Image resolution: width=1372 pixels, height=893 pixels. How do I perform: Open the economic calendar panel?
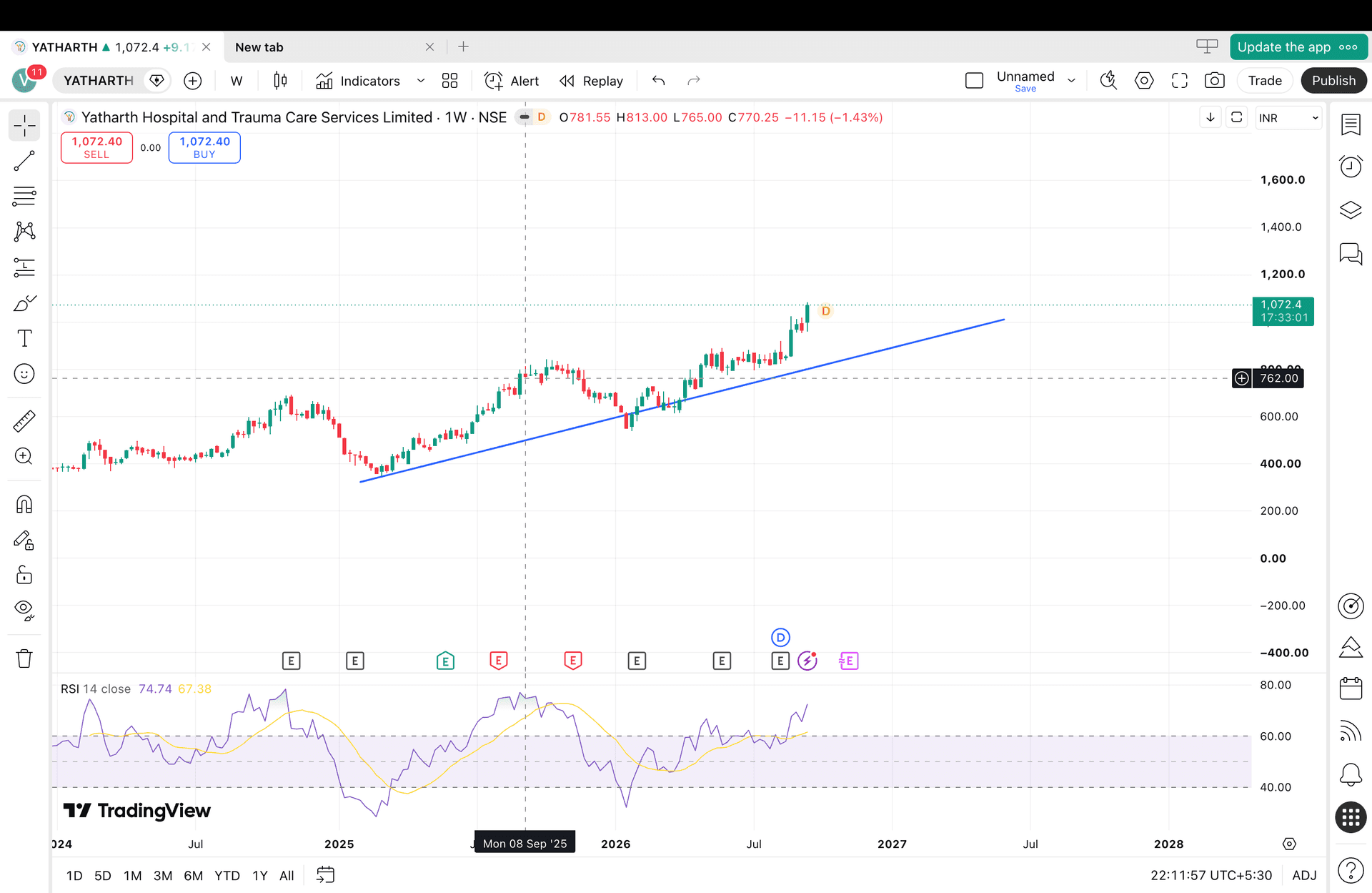(x=1351, y=689)
